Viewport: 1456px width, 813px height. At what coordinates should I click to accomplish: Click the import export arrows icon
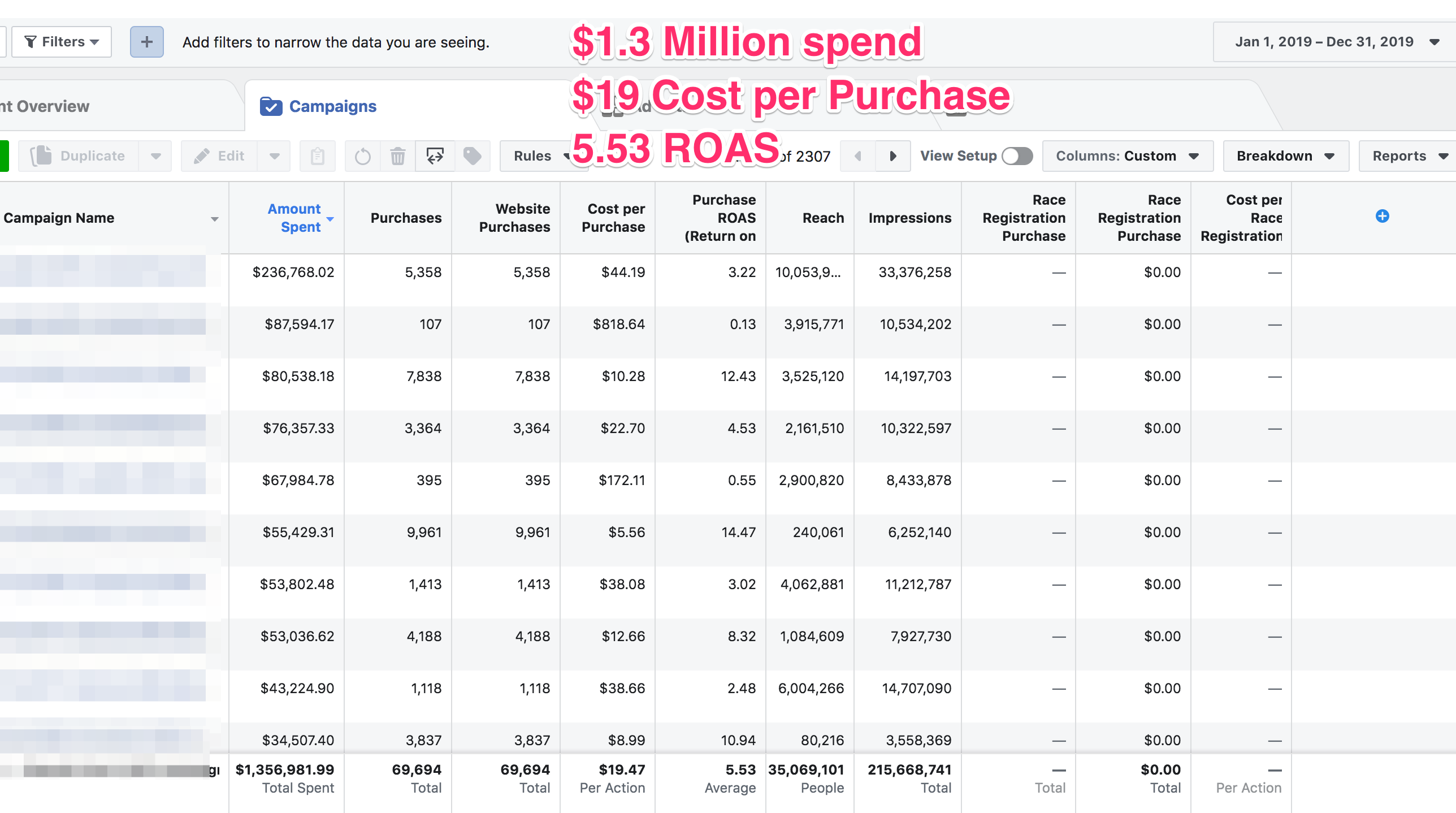coord(435,156)
